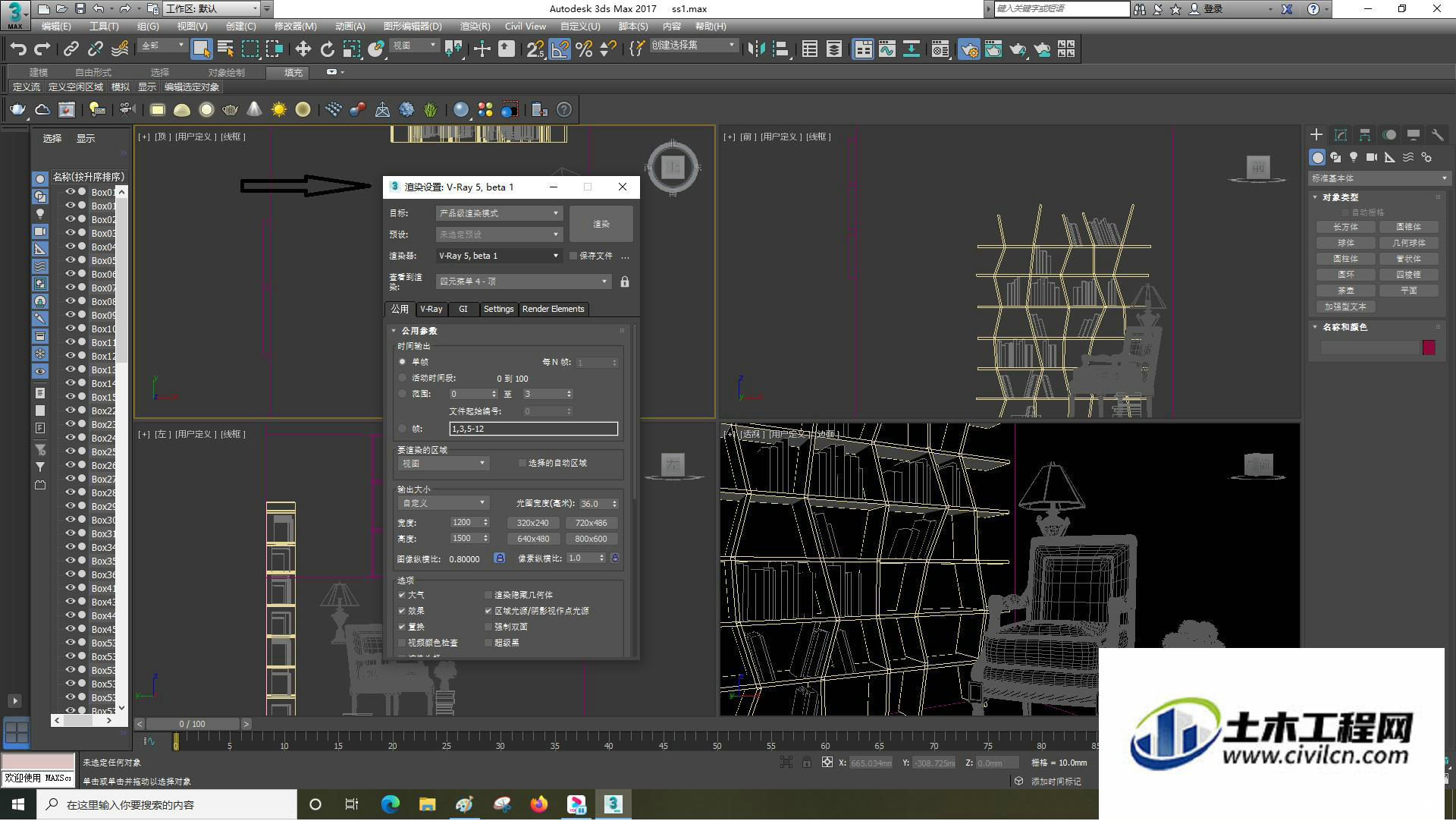The image size is (1456, 821).
Task: Click the Windows Start button
Action: coord(18,804)
